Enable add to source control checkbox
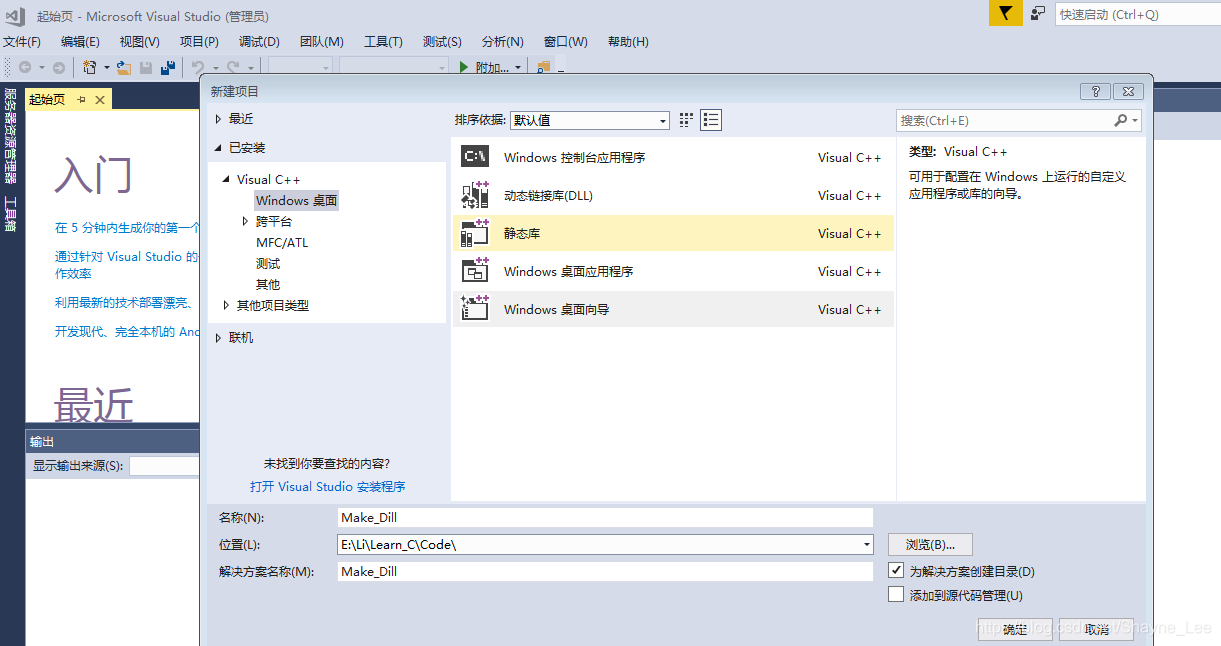Viewport: 1221px width, 646px height. (896, 594)
